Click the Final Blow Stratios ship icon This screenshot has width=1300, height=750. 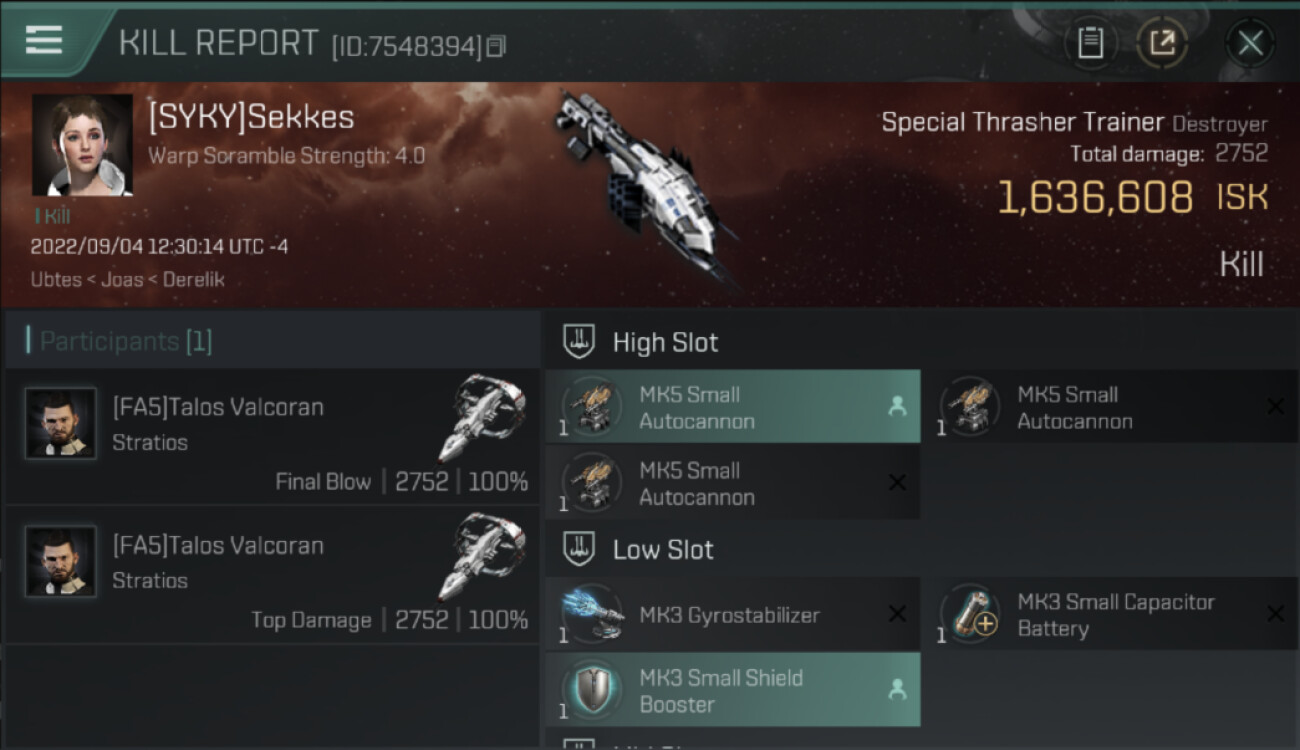(x=482, y=417)
